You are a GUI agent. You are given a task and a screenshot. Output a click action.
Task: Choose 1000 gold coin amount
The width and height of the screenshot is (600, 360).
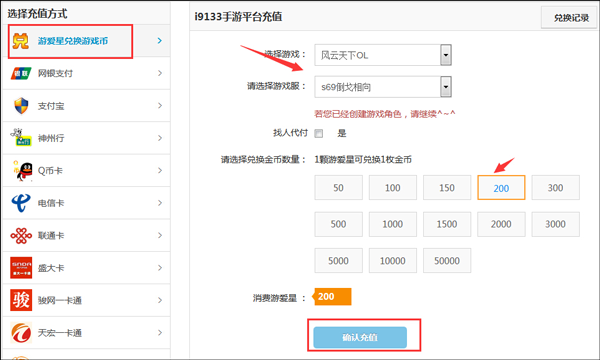pyautogui.click(x=393, y=224)
